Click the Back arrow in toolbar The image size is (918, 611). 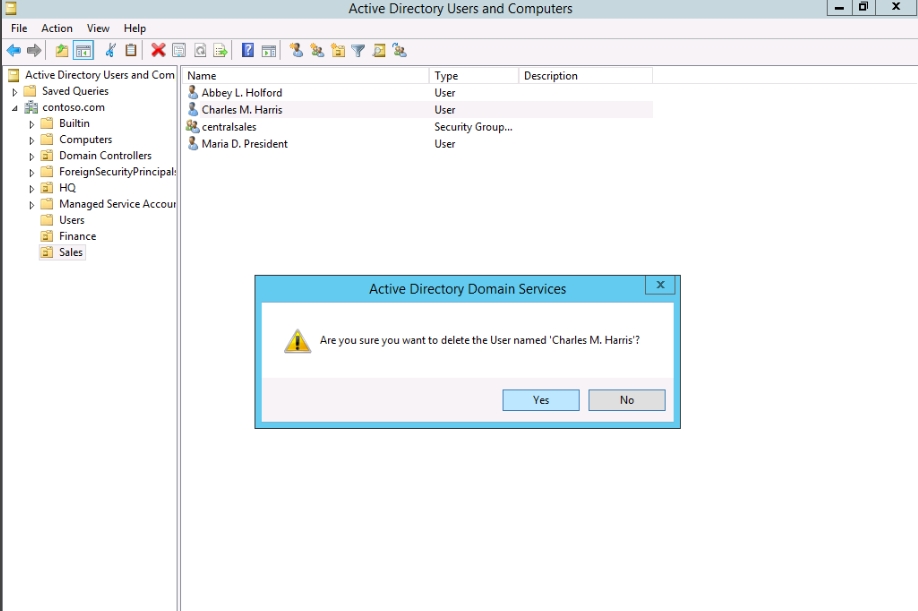(x=13, y=51)
